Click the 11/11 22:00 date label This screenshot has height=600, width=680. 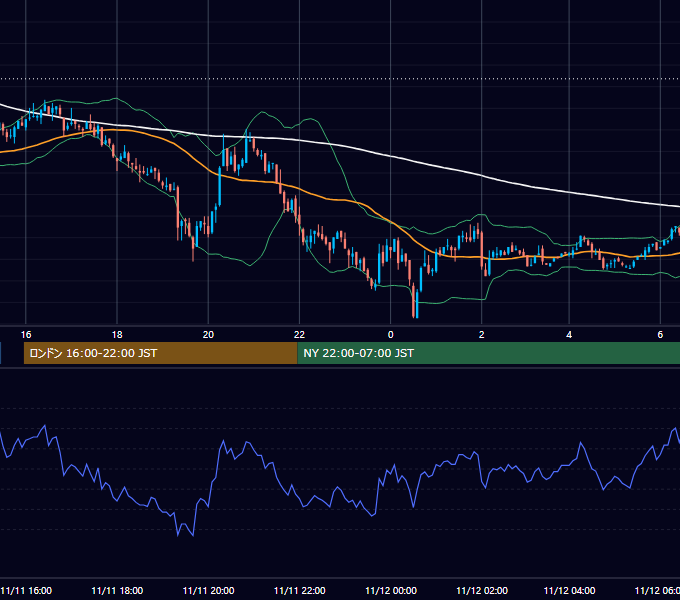point(300,590)
